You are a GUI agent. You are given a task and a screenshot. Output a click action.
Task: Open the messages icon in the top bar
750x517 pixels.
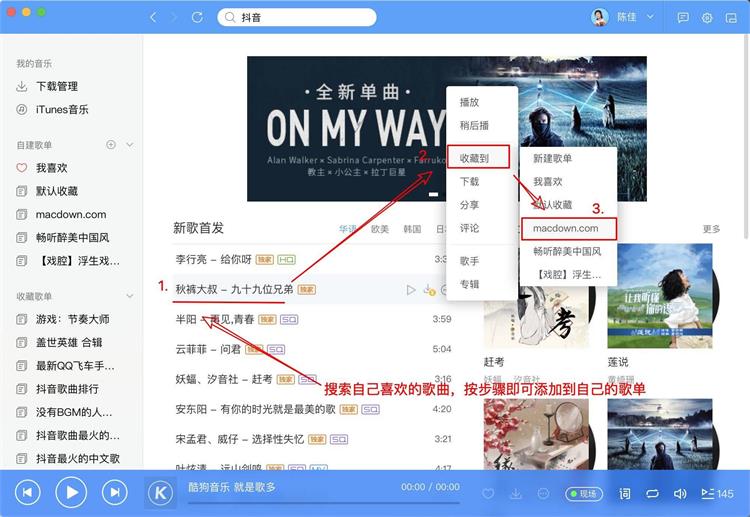tap(683, 18)
